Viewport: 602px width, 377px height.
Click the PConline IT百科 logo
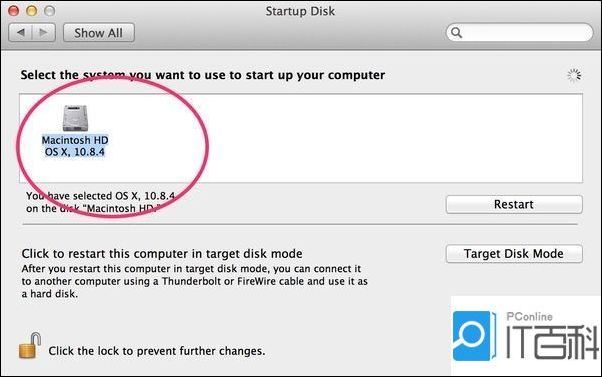tap(526, 336)
